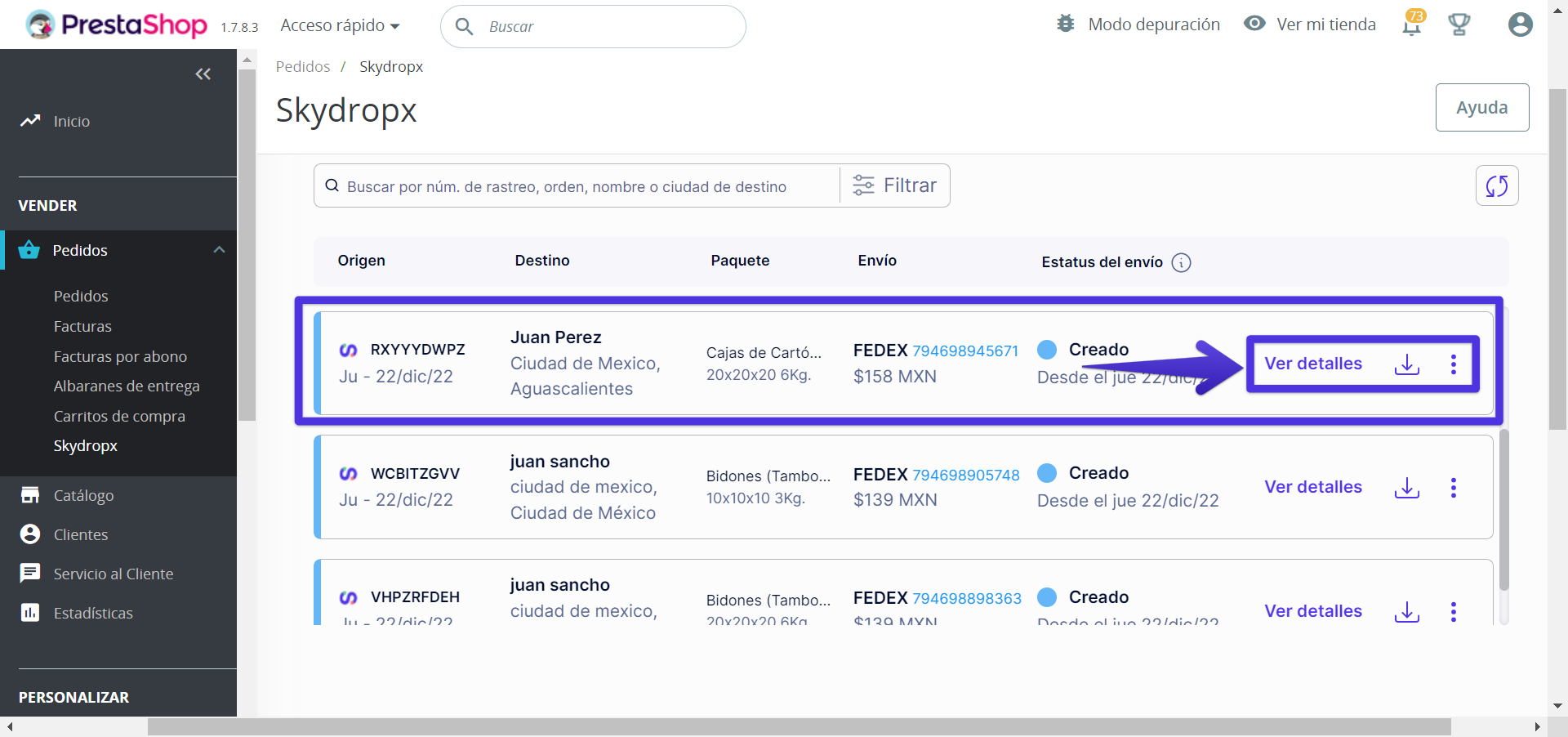1568x737 pixels.
Task: Click the Clientes person icon
Action: [x=30, y=534]
